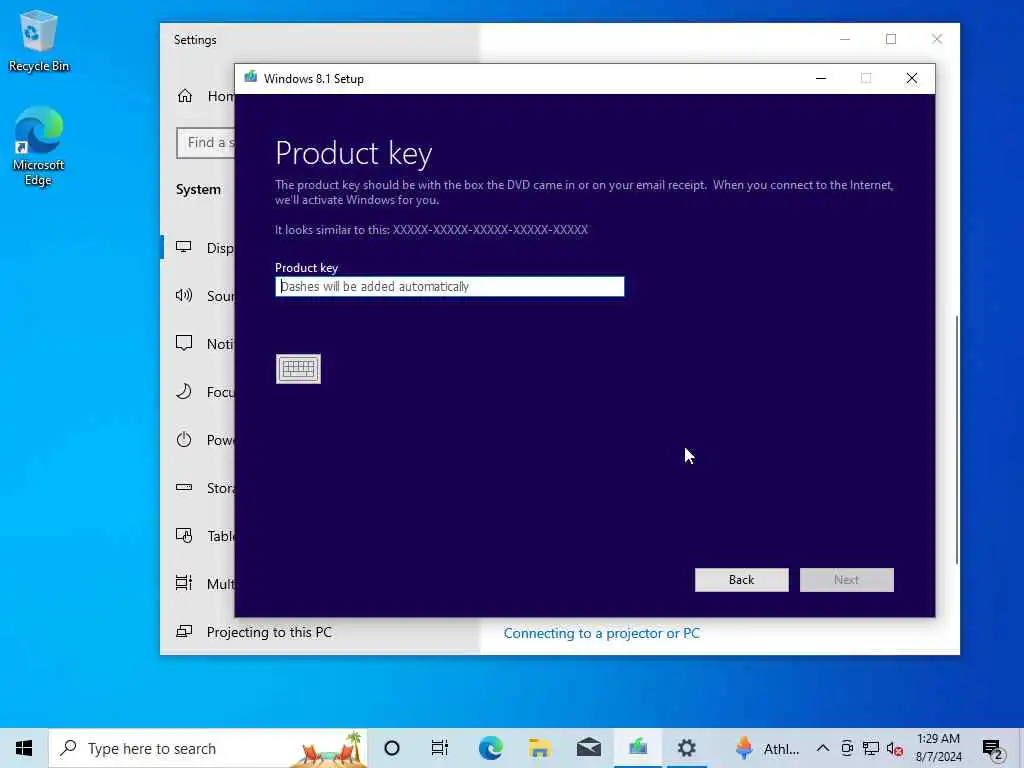Screen dimensions: 1024x768
Task: Close the Settings window
Action: [936, 39]
